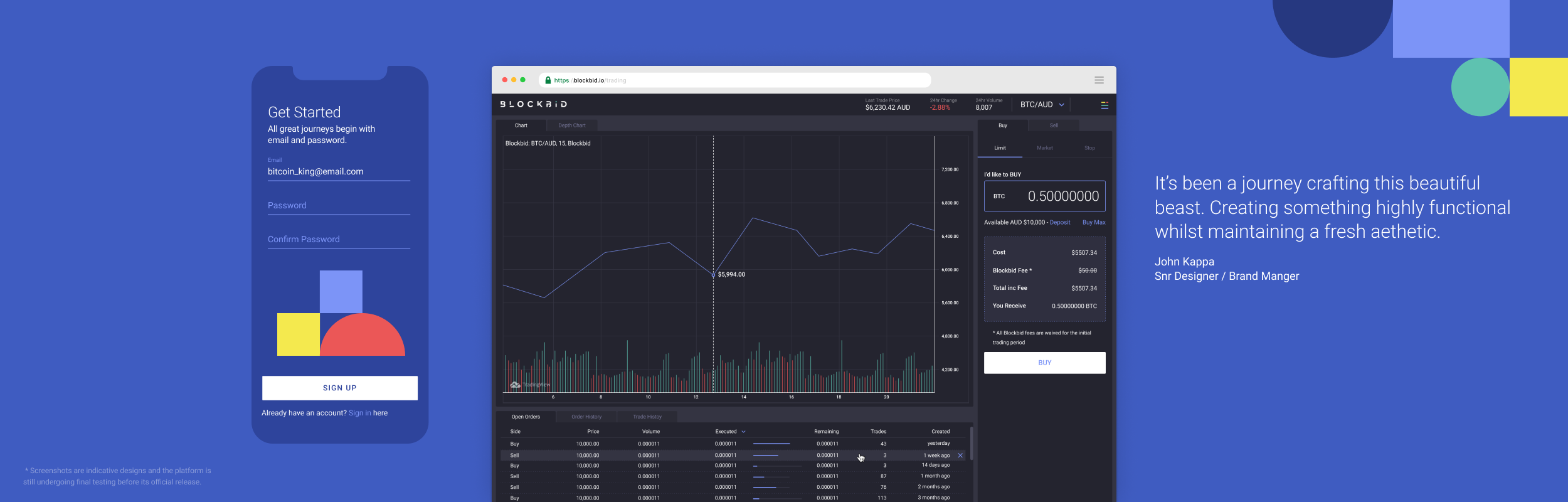
Task: Click the progress bar of the 14 days ago order
Action: pyautogui.click(x=777, y=466)
